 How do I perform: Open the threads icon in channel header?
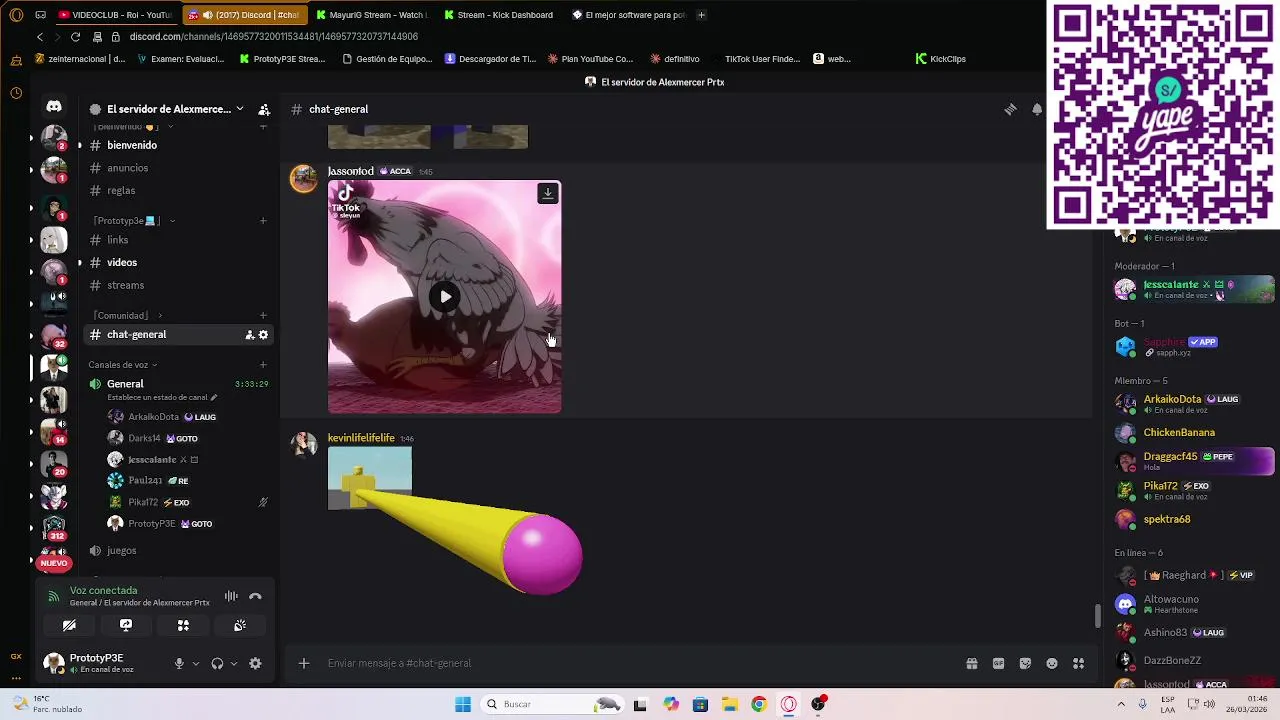(x=1010, y=109)
